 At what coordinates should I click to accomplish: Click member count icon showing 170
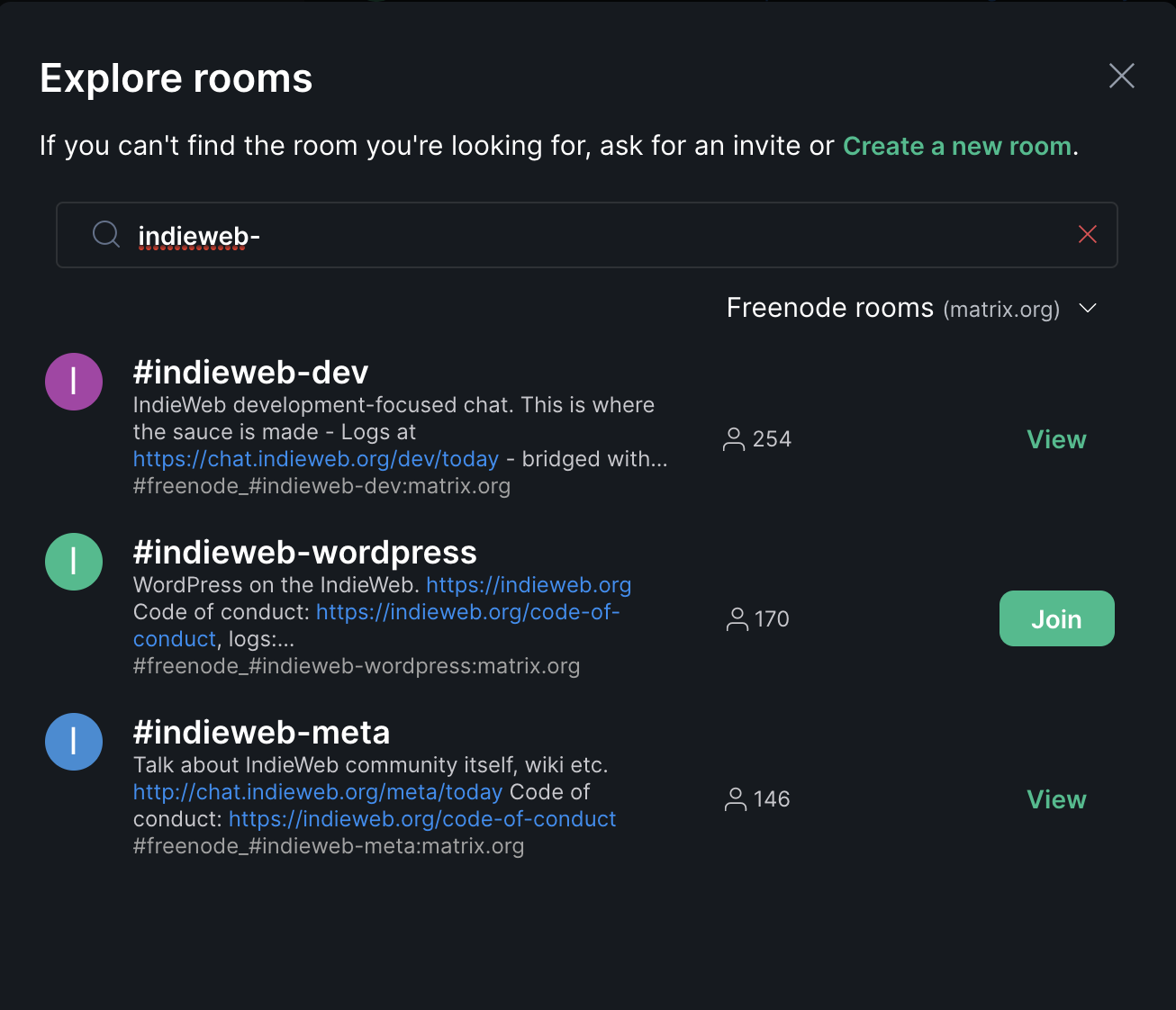[737, 619]
